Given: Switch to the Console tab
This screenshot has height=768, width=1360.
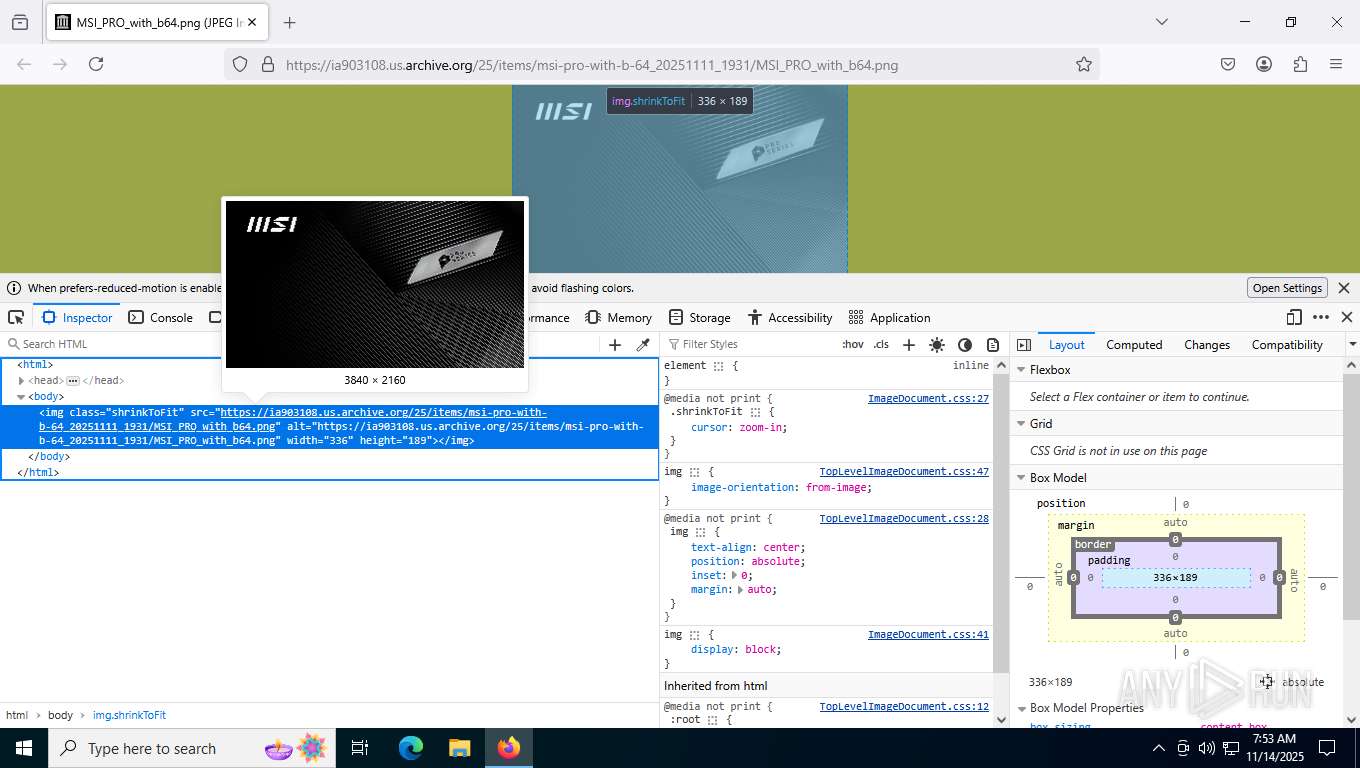Looking at the screenshot, I should [160, 317].
